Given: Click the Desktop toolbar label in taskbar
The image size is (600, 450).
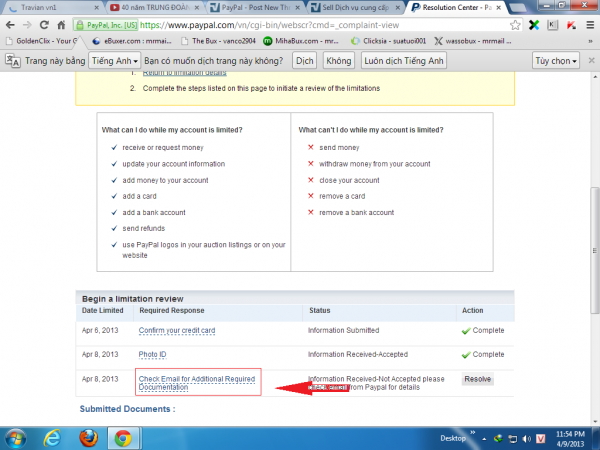Looking at the screenshot, I should pos(453,438).
